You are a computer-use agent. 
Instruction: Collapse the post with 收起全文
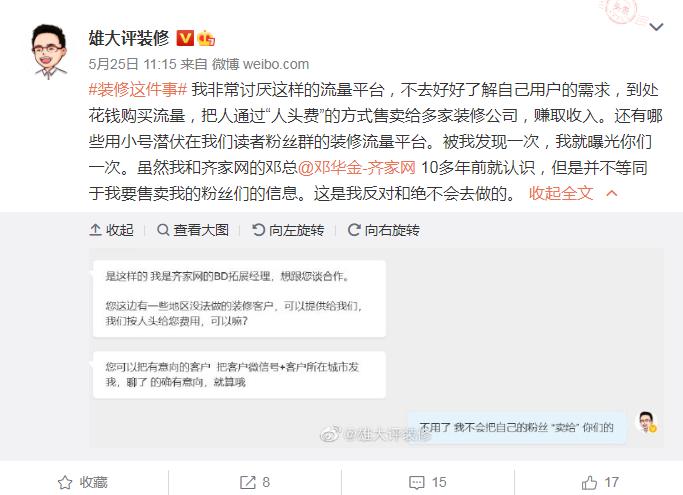tap(561, 193)
